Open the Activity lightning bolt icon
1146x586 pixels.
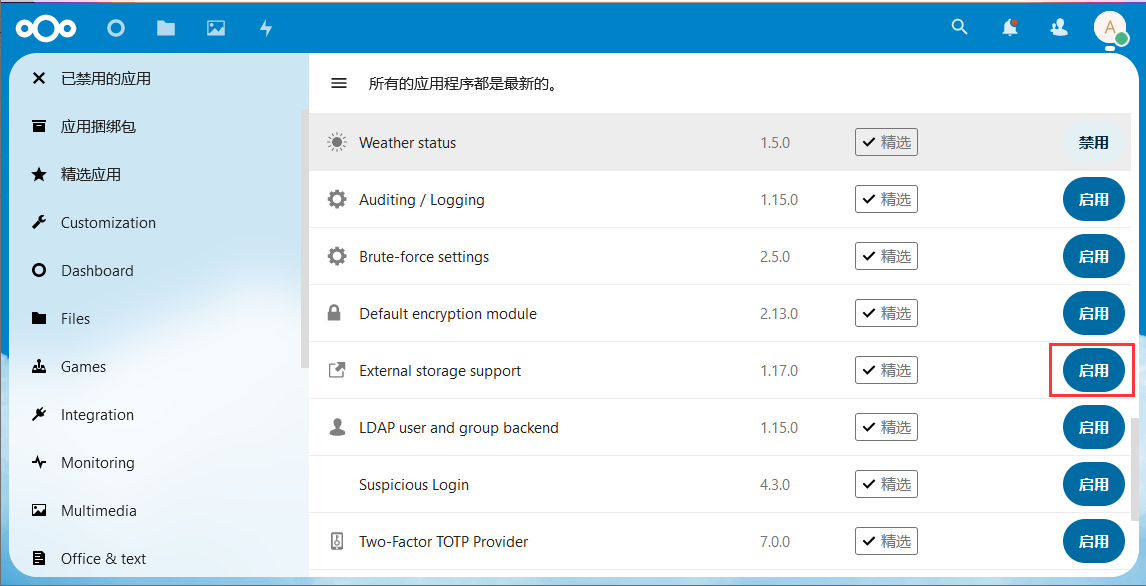(266, 28)
